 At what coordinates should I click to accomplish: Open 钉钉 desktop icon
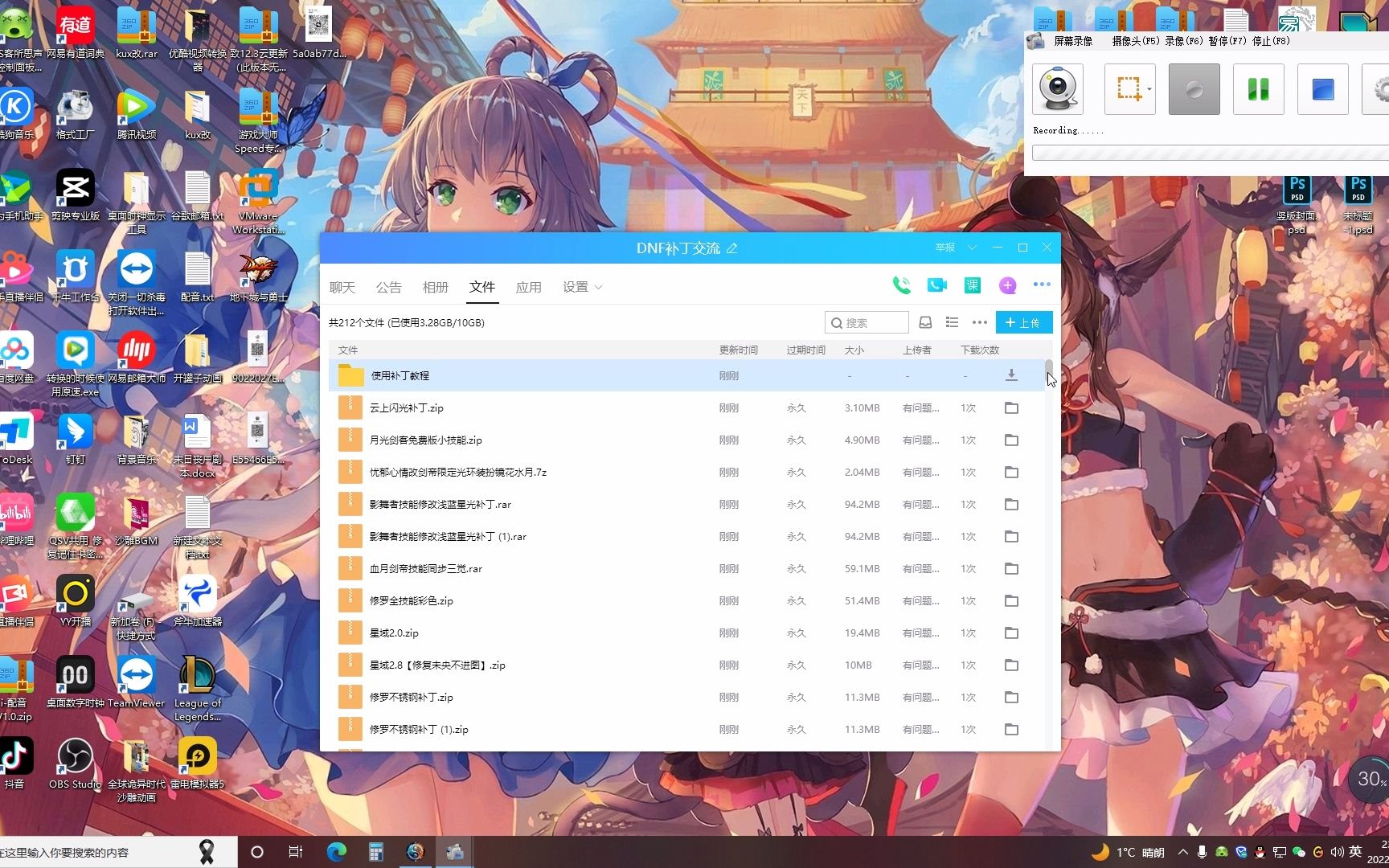point(76,440)
